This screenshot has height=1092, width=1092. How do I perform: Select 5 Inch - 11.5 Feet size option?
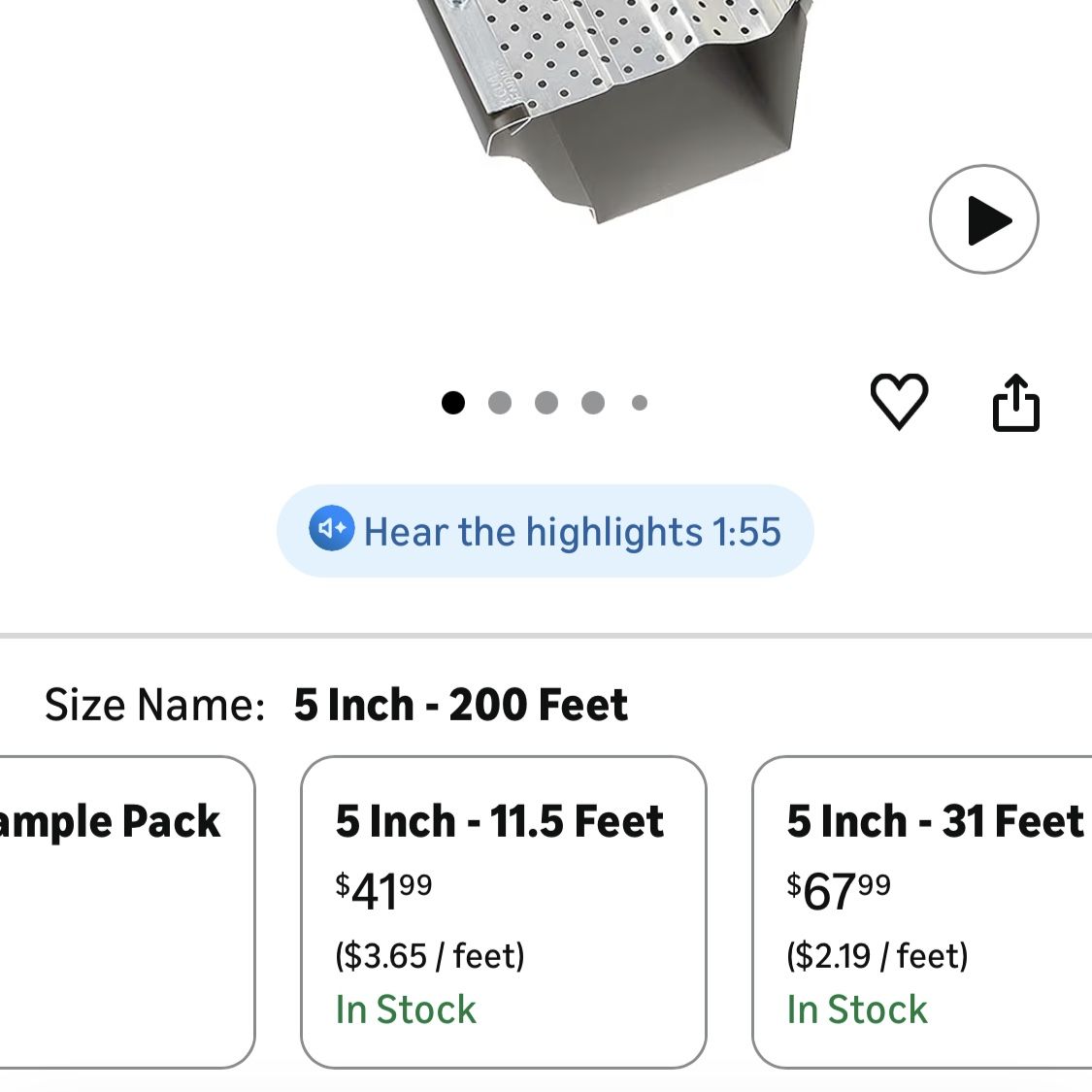[503, 911]
